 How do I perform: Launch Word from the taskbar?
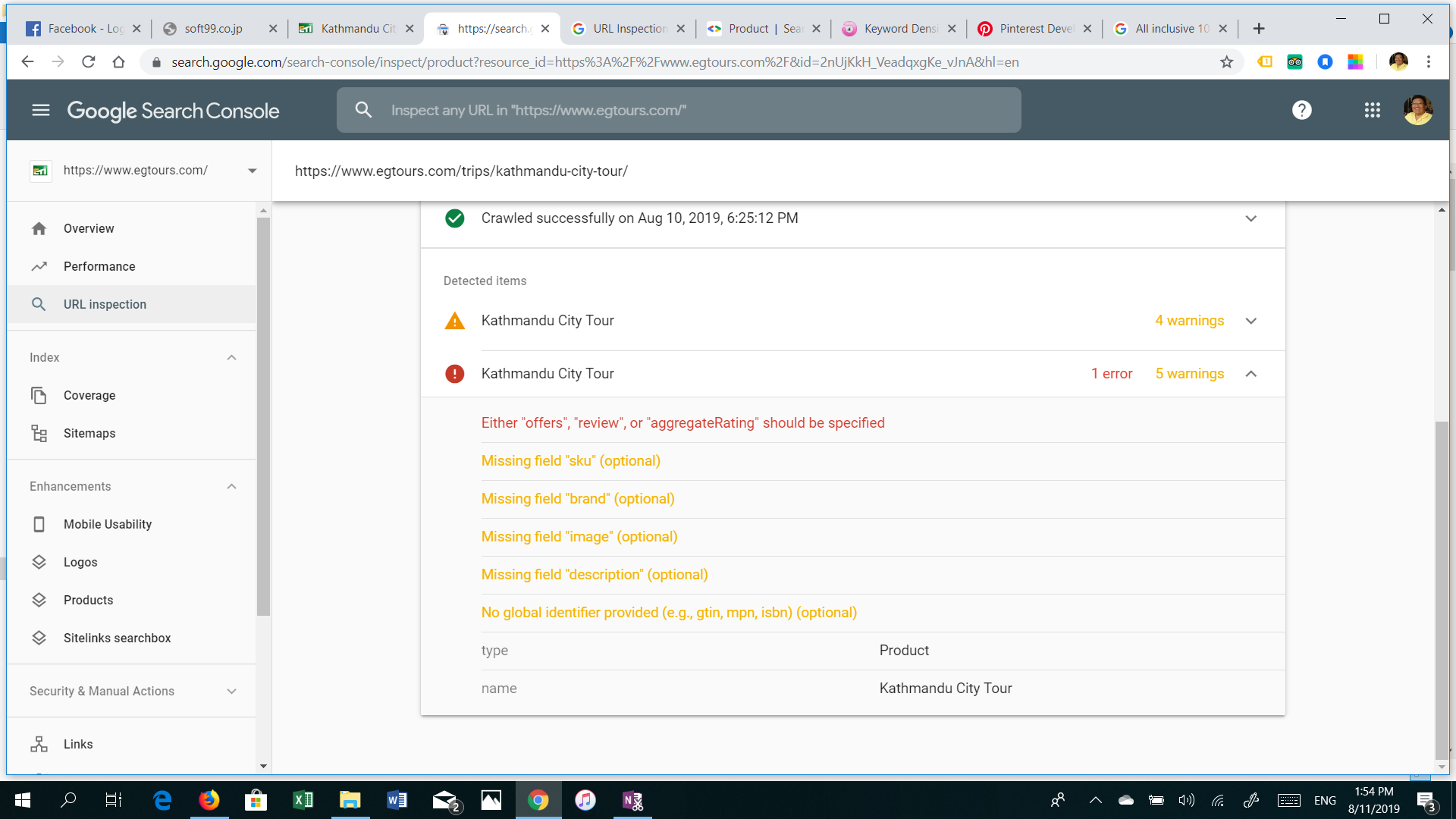(x=397, y=800)
